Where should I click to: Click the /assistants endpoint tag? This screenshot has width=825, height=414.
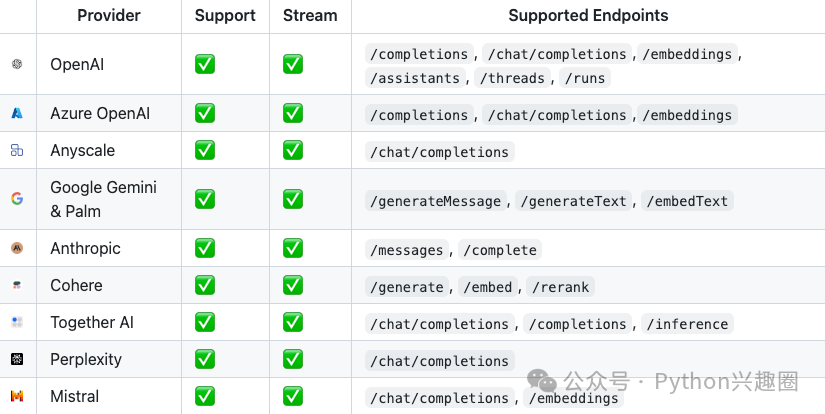point(415,78)
